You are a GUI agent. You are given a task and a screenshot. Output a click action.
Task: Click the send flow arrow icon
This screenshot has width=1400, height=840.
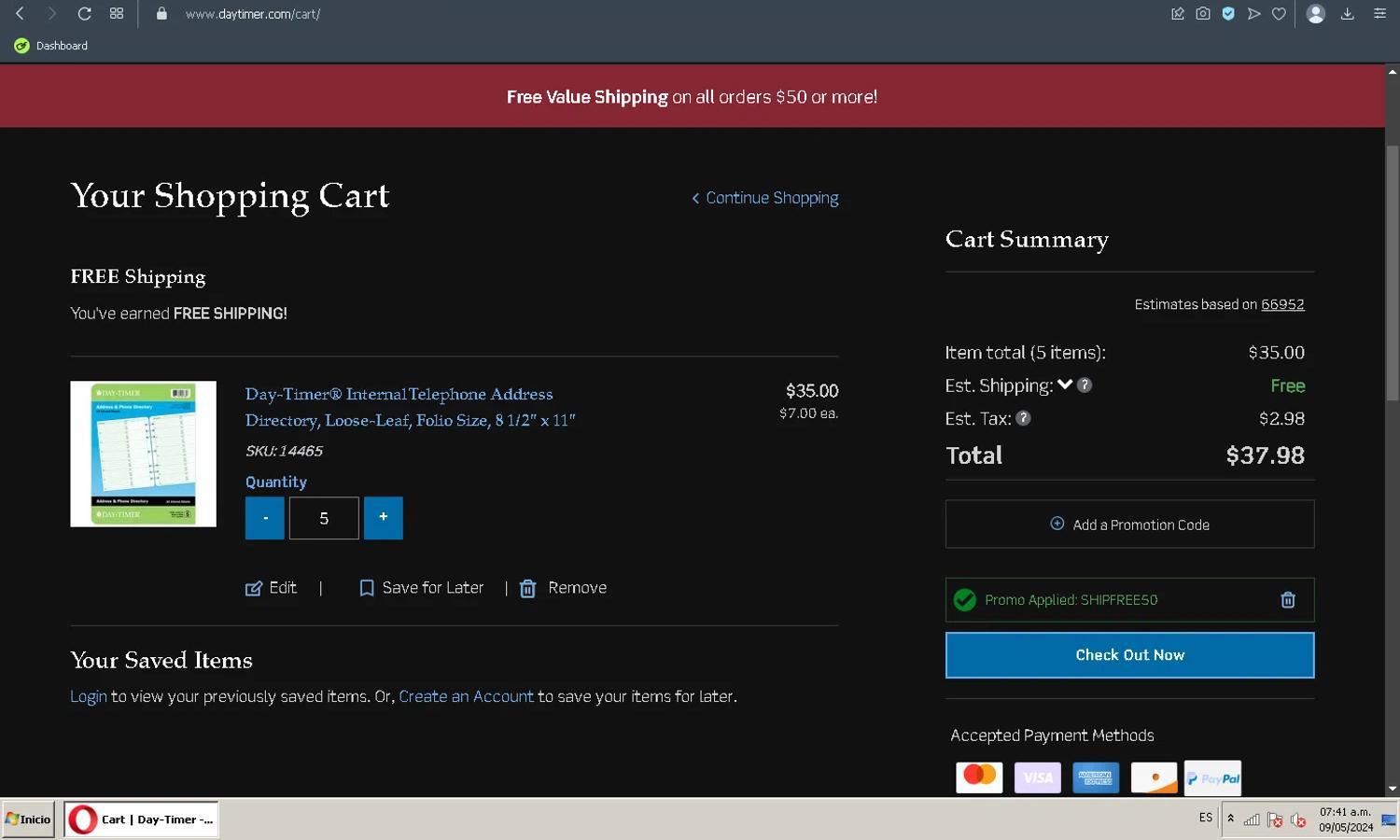pyautogui.click(x=1253, y=14)
